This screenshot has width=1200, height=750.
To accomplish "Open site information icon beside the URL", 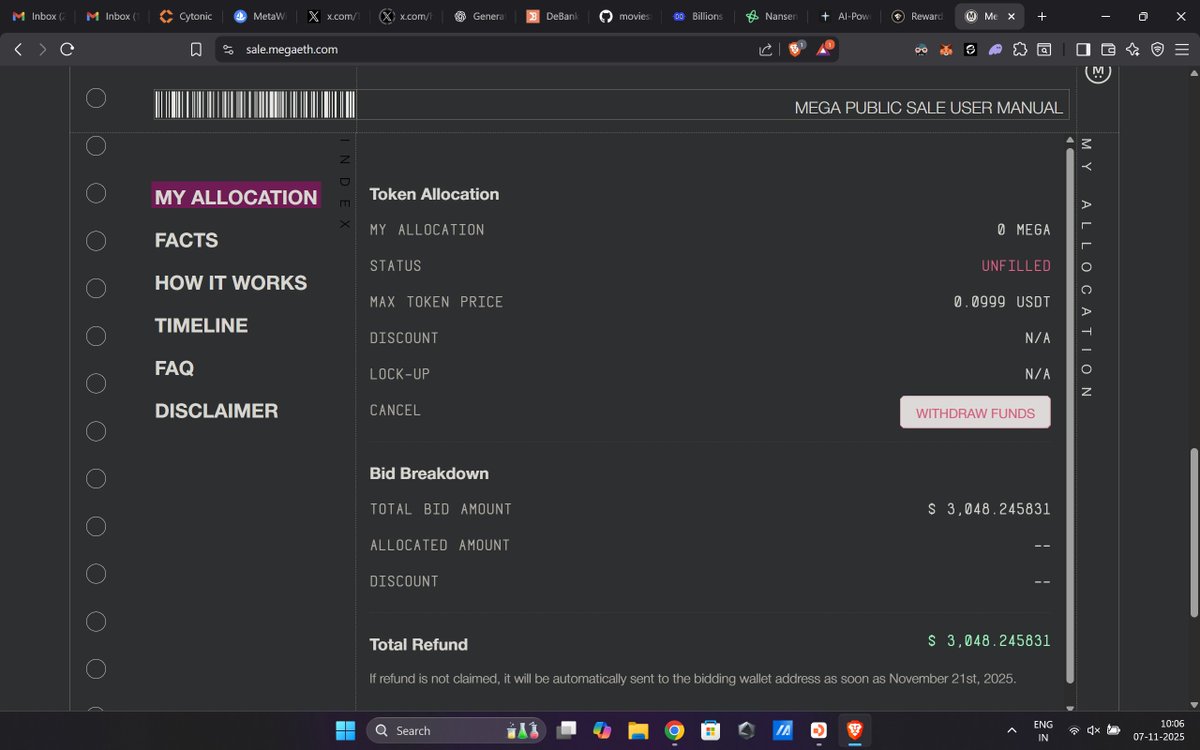I will (x=228, y=49).
